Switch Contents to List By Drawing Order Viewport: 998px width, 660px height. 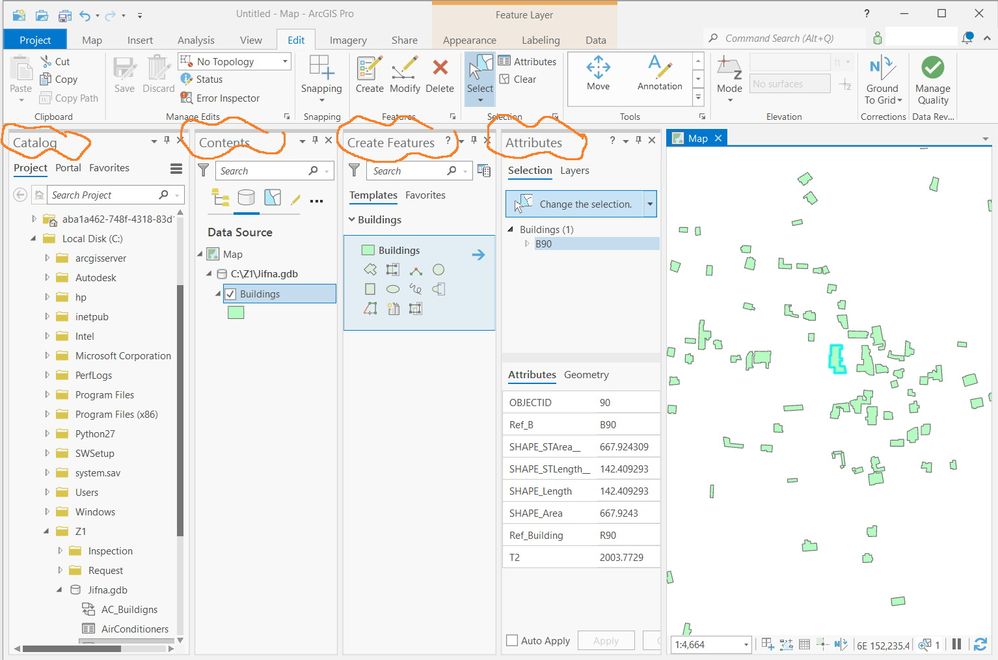coord(221,199)
